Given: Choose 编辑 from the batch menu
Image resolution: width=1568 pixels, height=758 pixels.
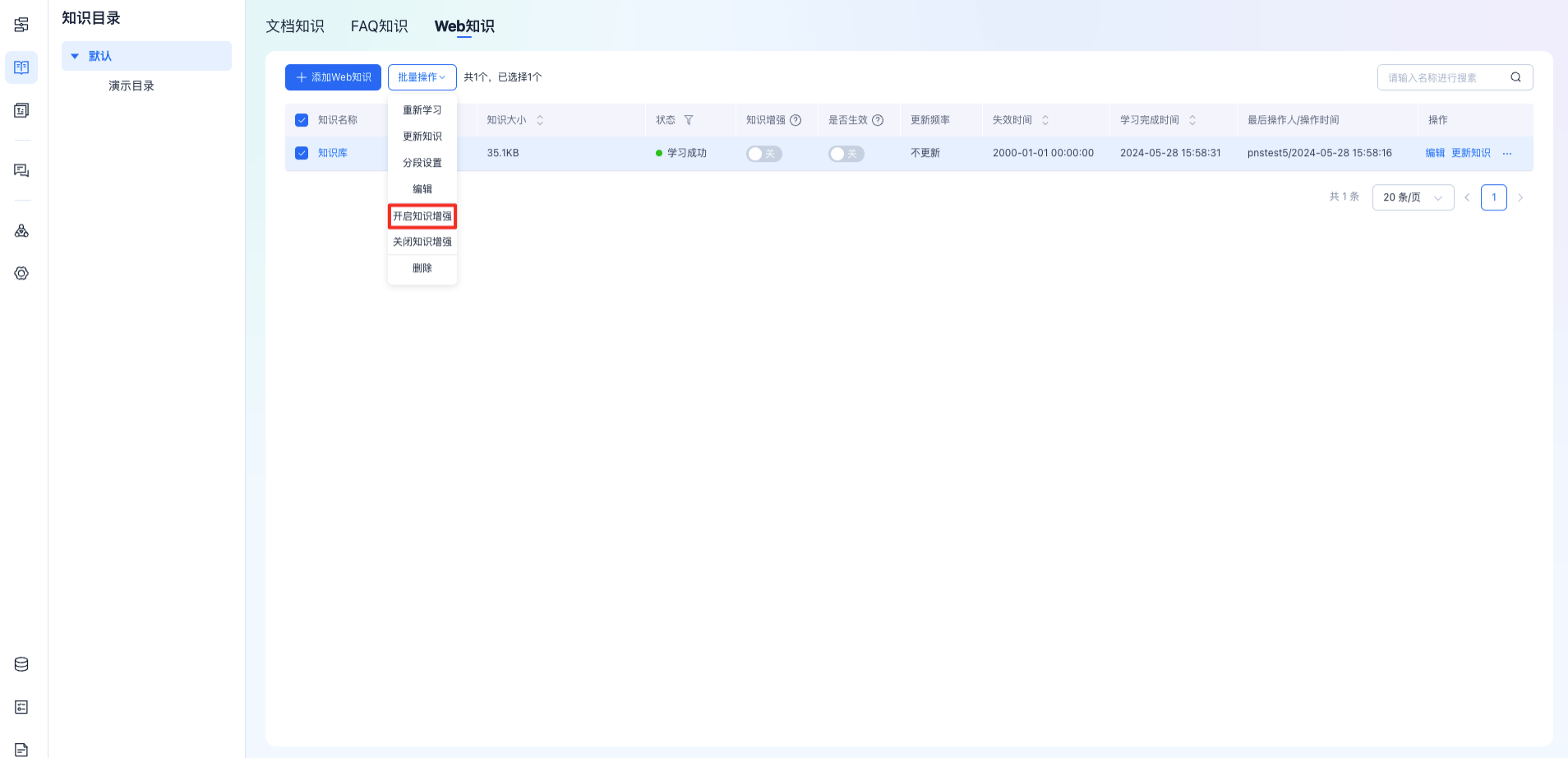Looking at the screenshot, I should point(422,189).
